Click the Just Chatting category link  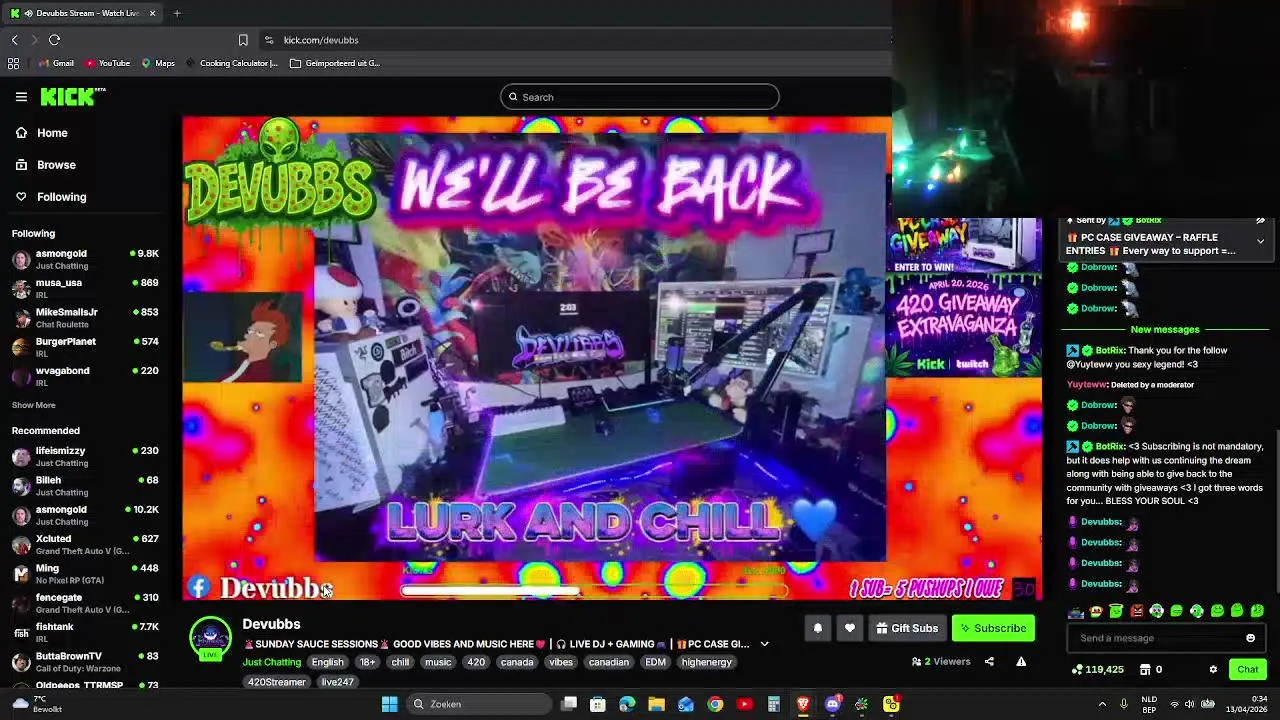pyautogui.click(x=272, y=662)
